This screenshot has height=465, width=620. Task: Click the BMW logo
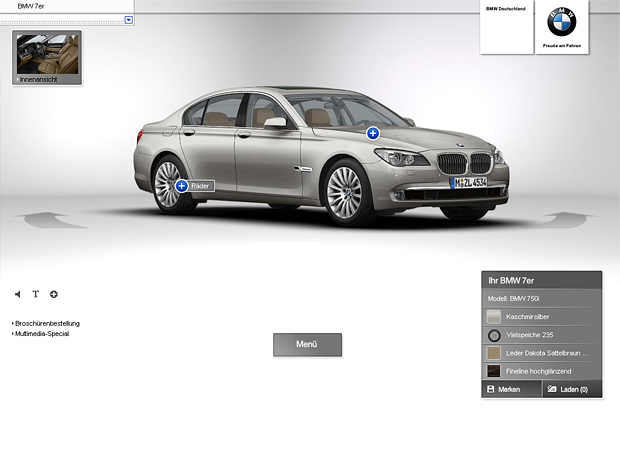[x=561, y=22]
